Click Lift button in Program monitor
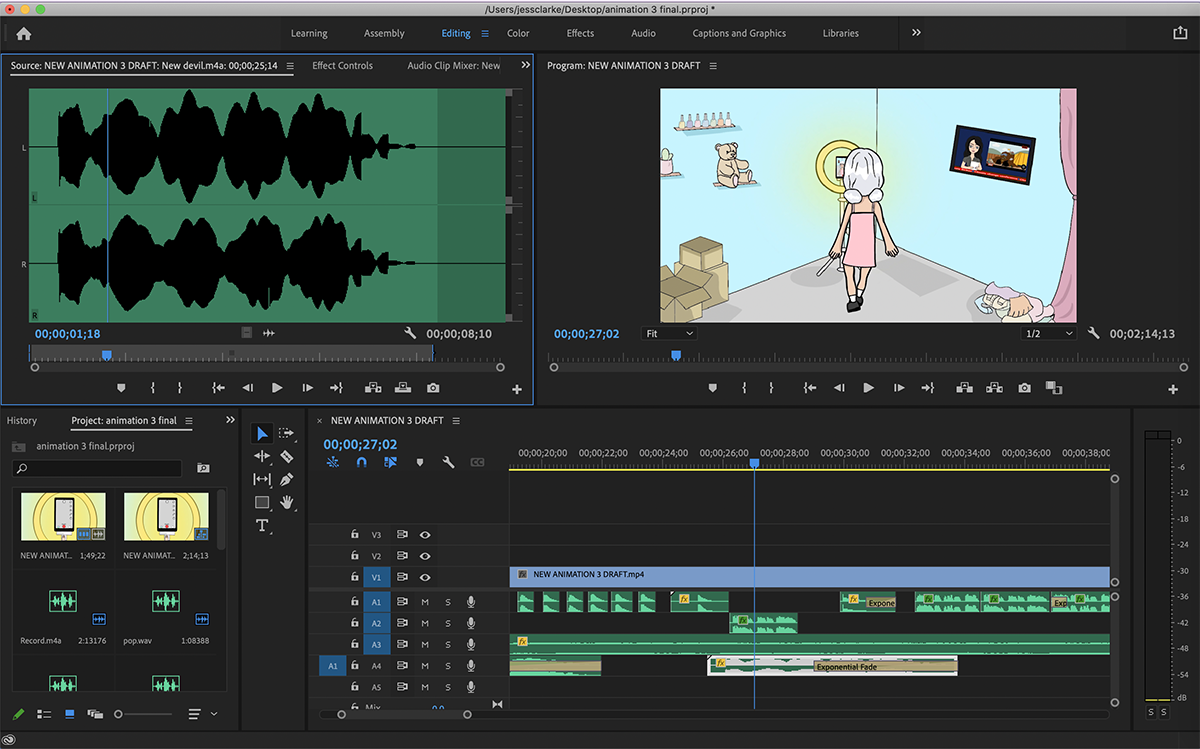Screen dimensions: 1200x749 [965, 388]
